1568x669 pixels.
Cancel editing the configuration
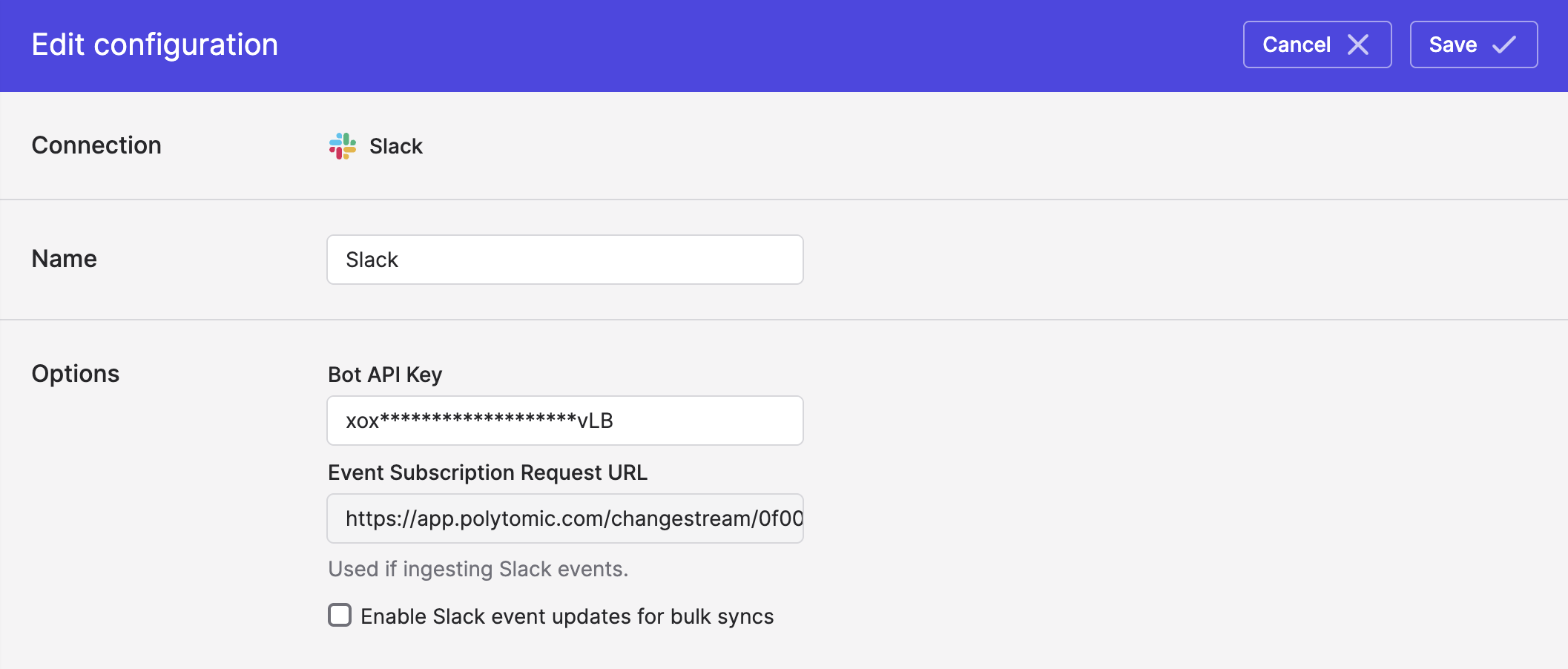pos(1317,45)
